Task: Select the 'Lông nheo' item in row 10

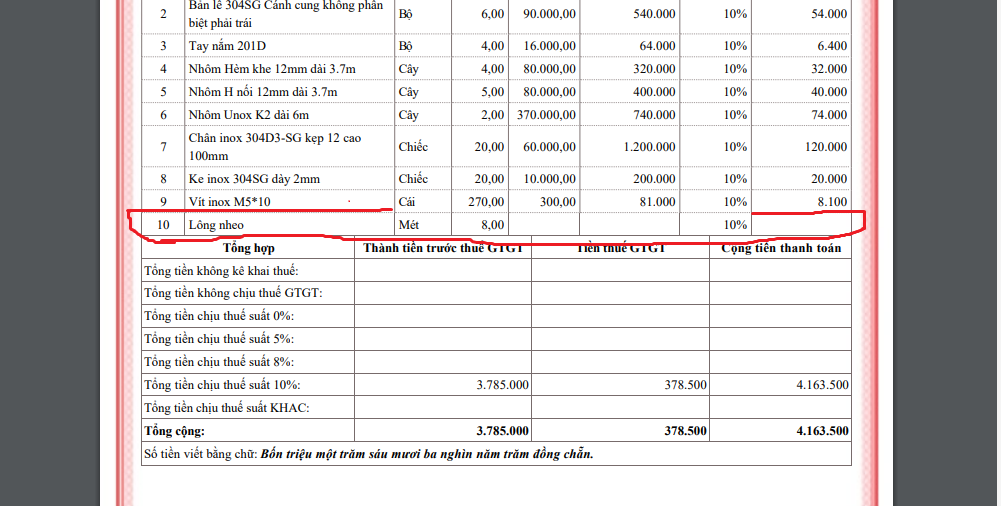Action: click(x=216, y=225)
